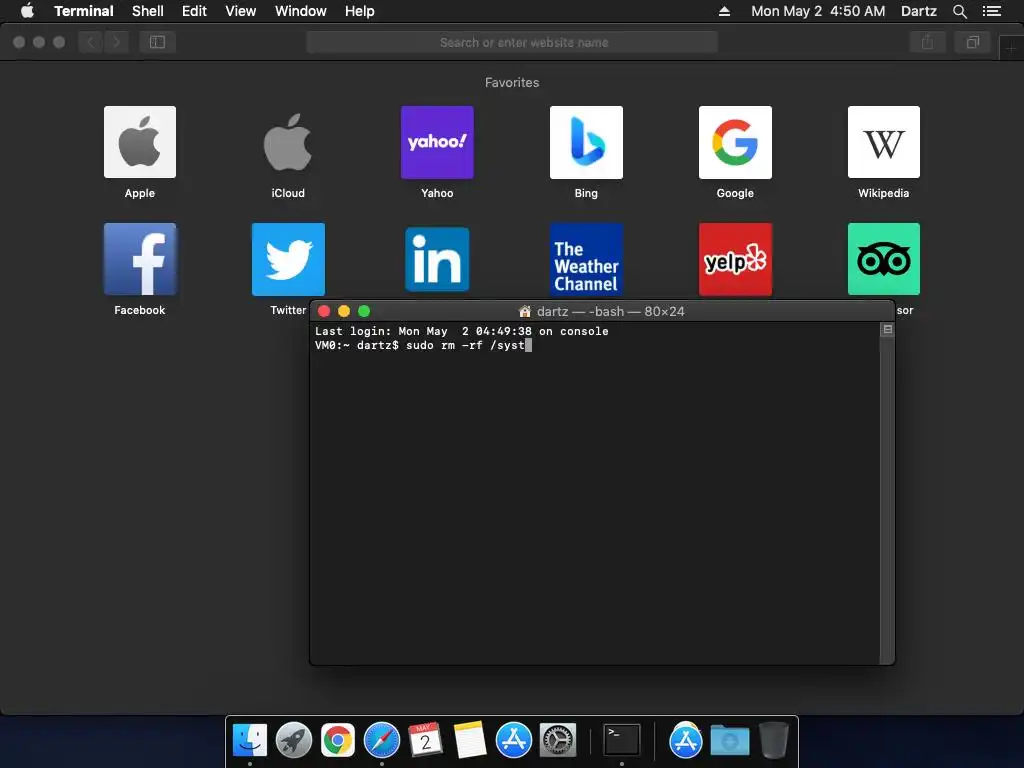Open the Dartz user menu
The image size is (1024, 768).
point(918,11)
